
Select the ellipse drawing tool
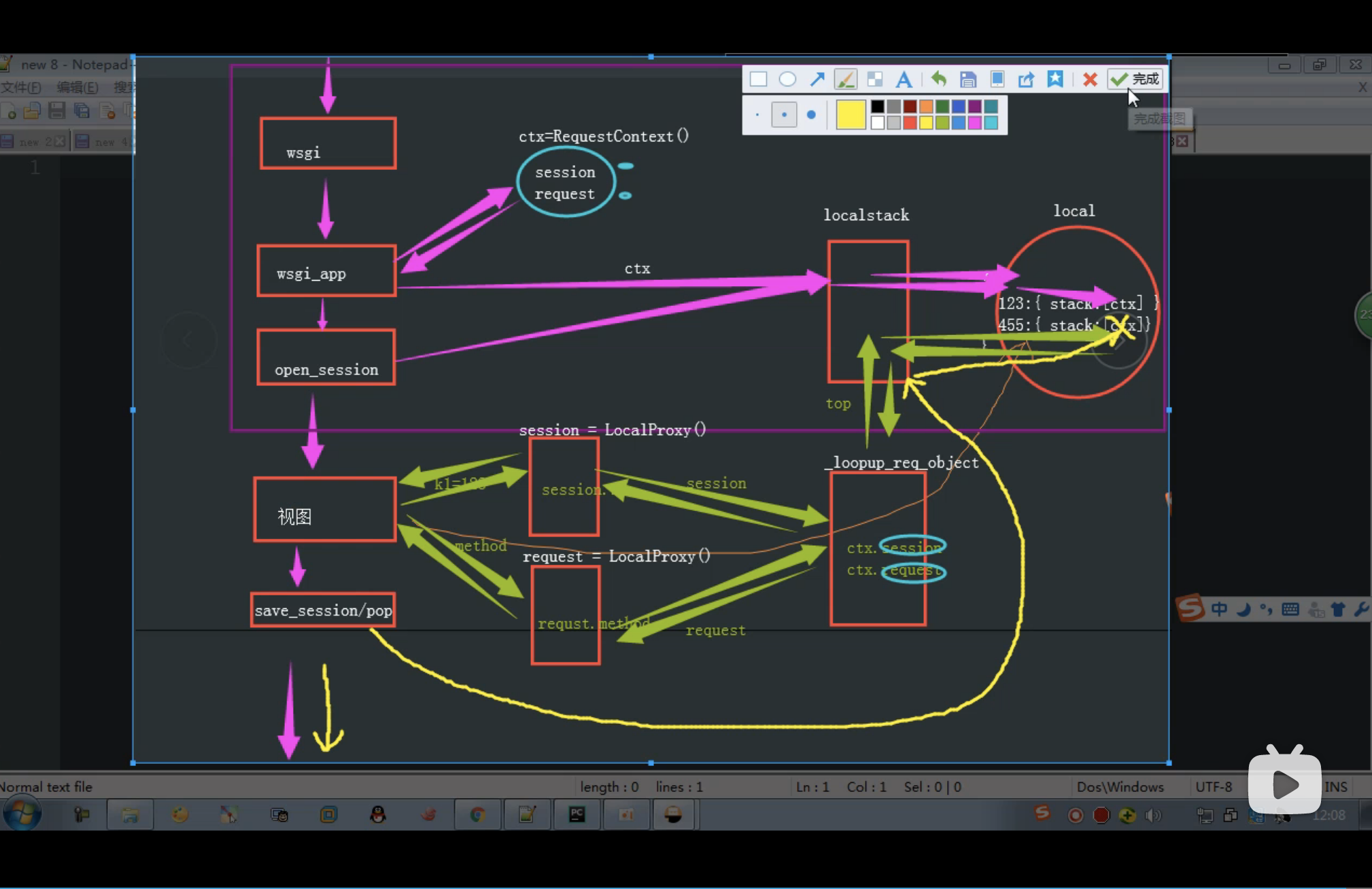787,80
